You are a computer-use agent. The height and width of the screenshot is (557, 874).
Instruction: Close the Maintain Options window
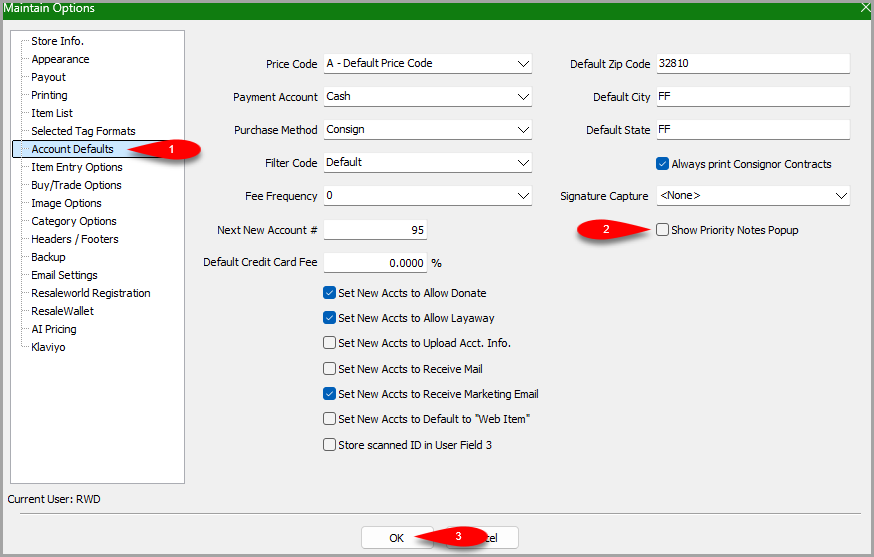click(x=866, y=8)
